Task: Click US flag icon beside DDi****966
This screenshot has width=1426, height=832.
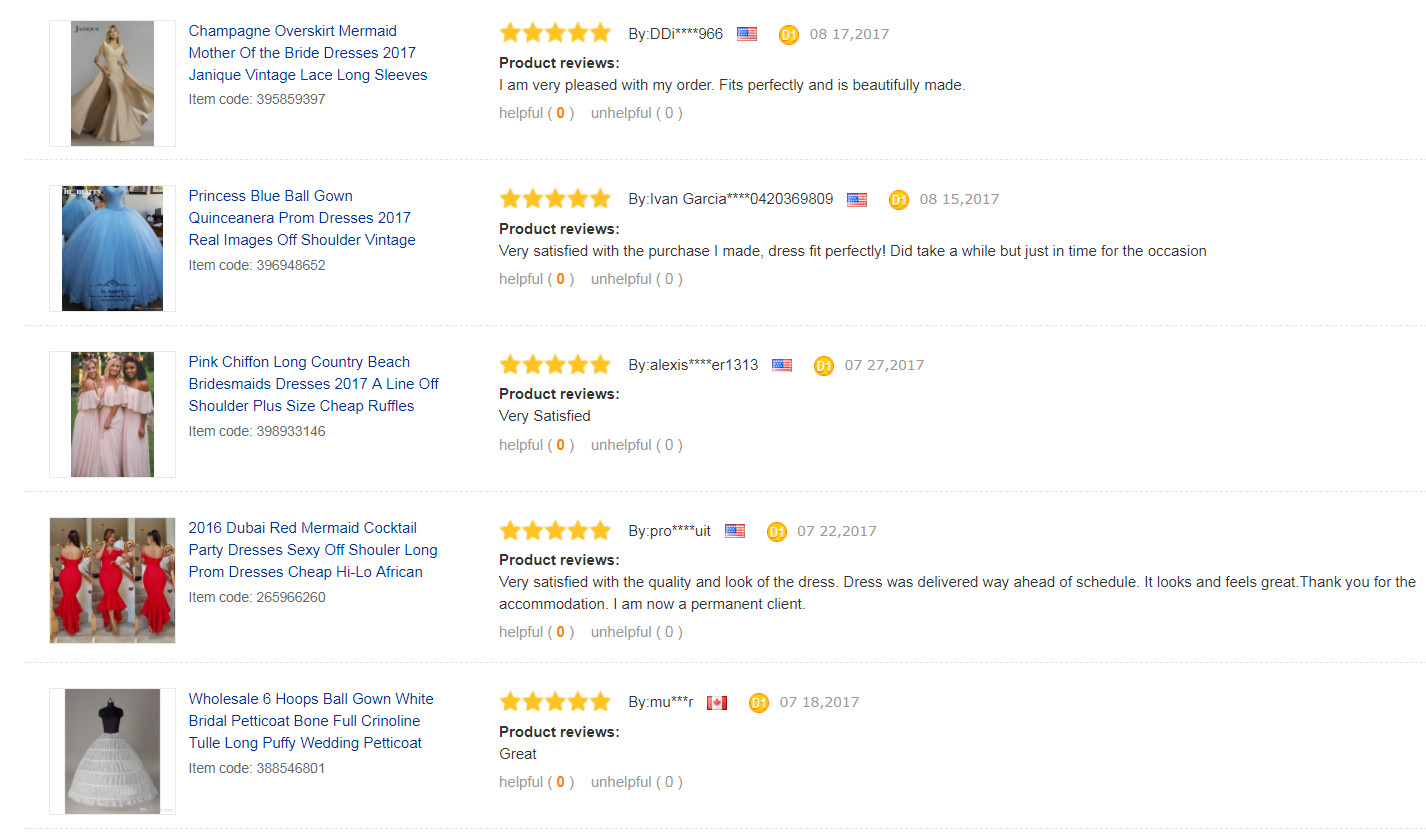Action: [747, 34]
